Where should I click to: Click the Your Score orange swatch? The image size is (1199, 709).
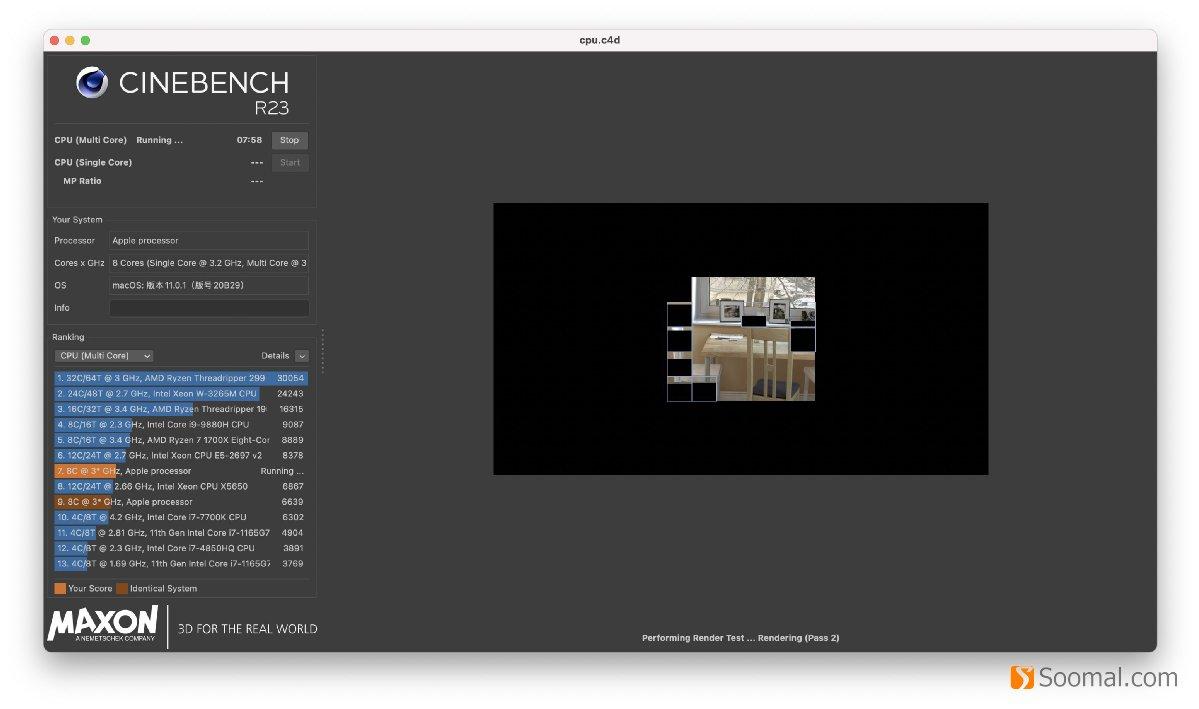[x=60, y=588]
